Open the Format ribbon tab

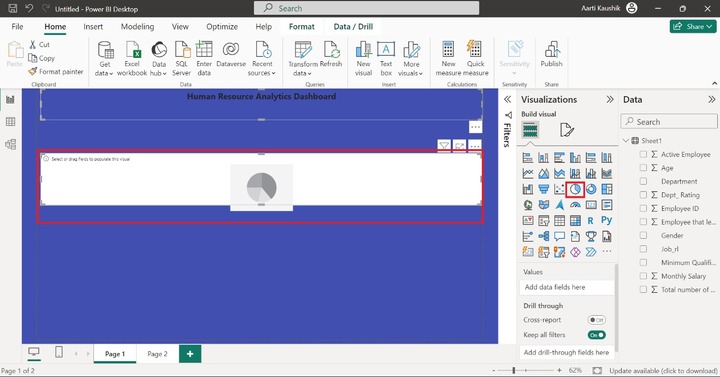302,27
